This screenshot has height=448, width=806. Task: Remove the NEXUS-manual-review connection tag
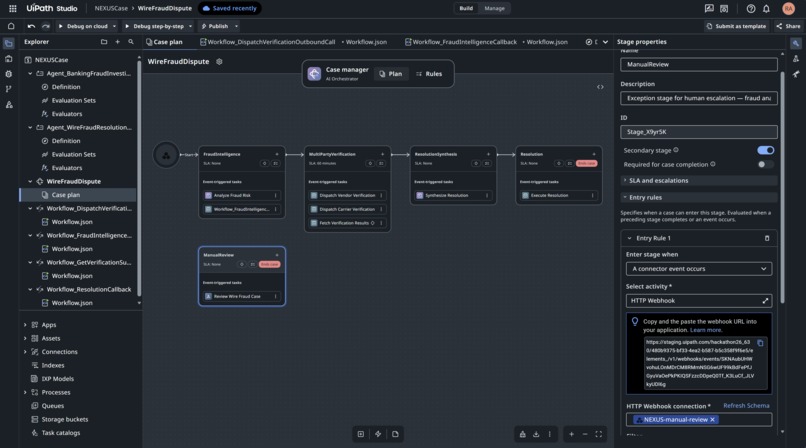[x=712, y=420]
